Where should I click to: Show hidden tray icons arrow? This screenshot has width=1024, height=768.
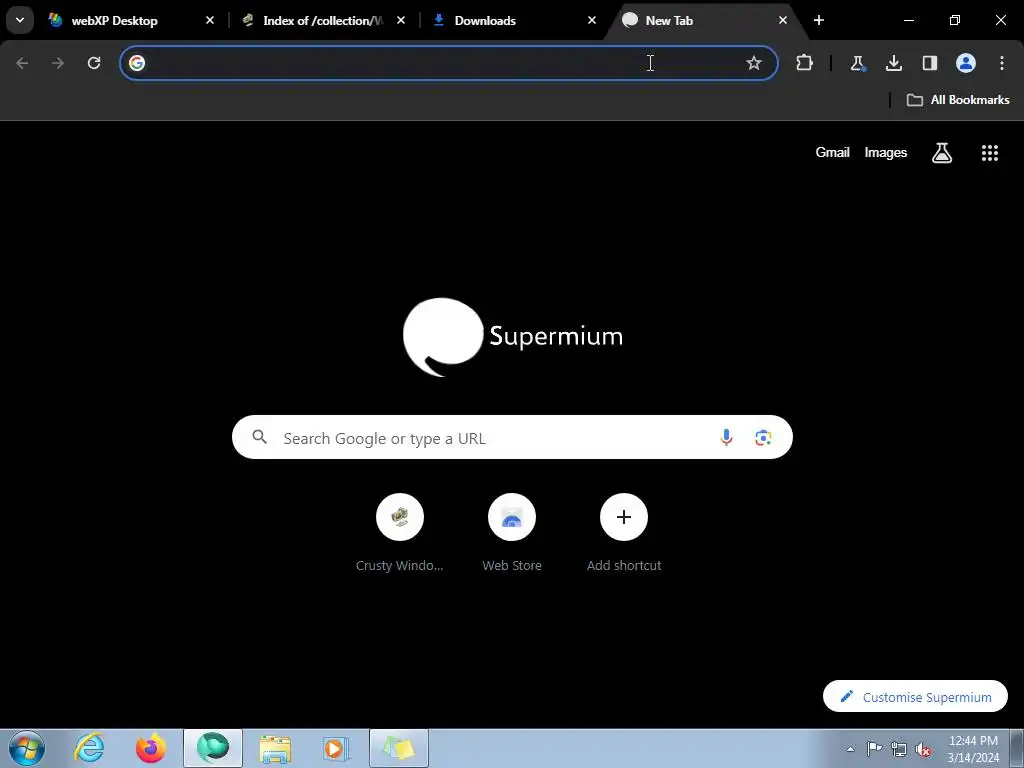[x=850, y=749]
